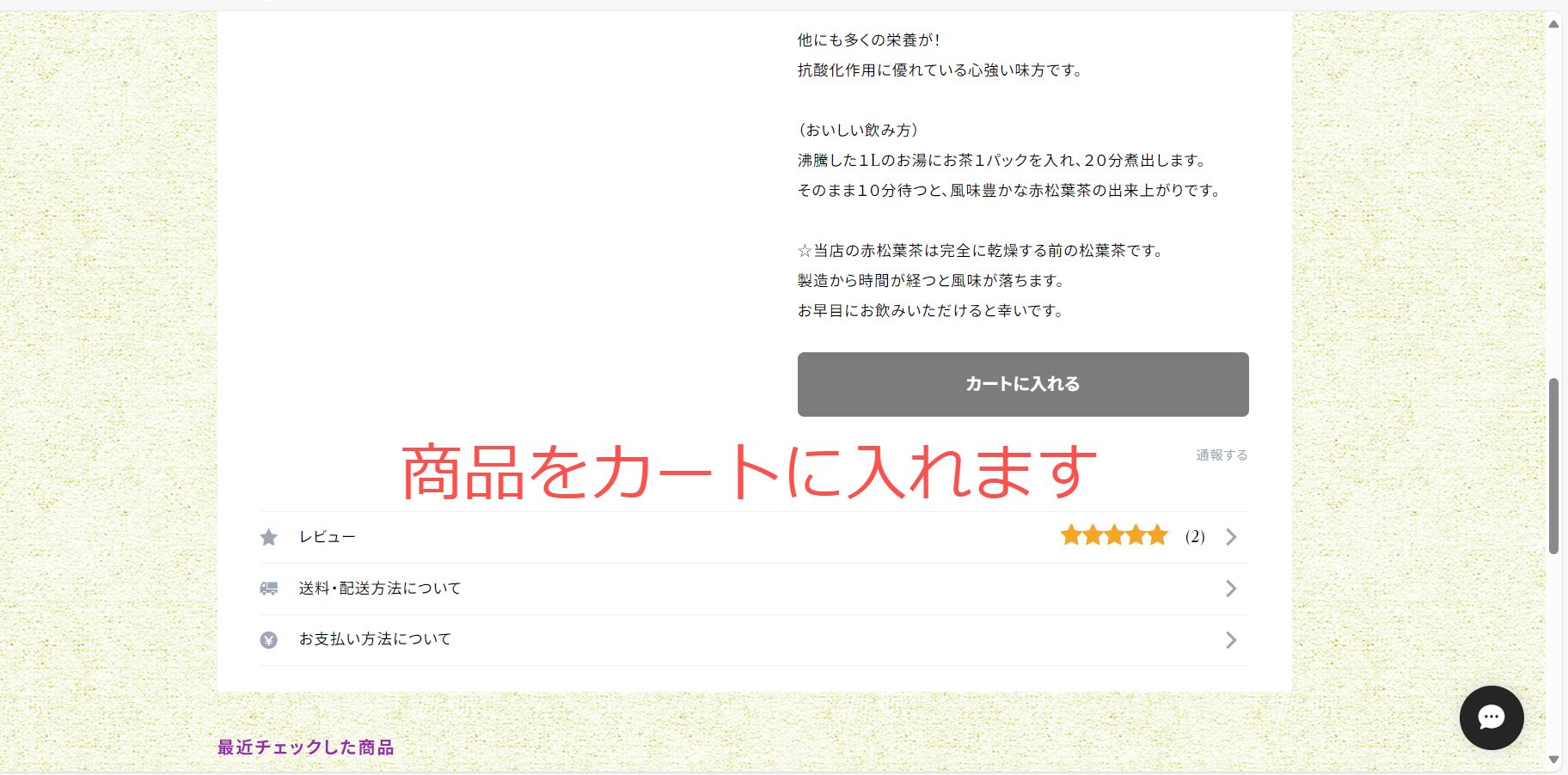Click the five-star rating display

coord(1114,536)
